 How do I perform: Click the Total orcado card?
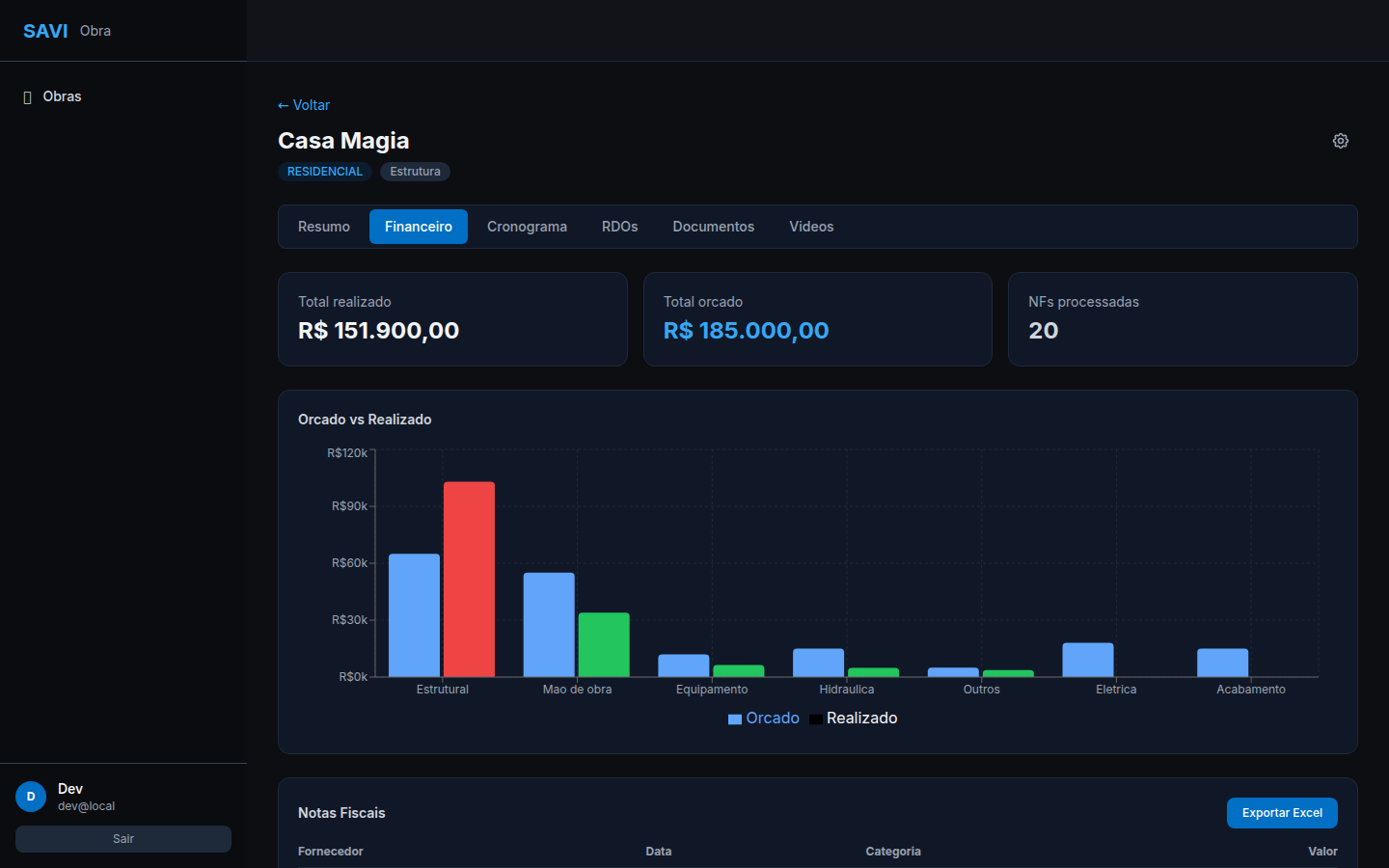click(817, 319)
